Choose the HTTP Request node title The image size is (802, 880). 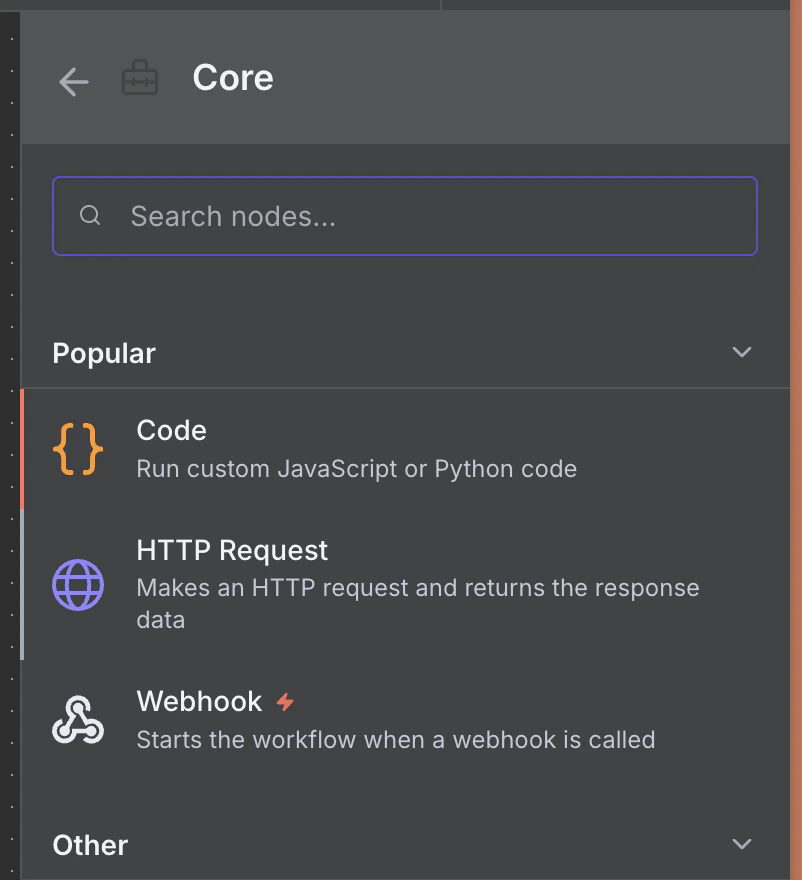pyautogui.click(x=232, y=551)
